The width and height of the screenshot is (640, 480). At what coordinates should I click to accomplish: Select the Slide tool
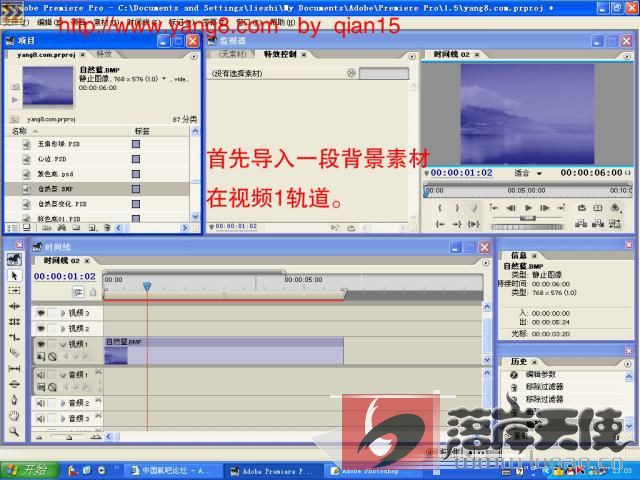pos(14,384)
